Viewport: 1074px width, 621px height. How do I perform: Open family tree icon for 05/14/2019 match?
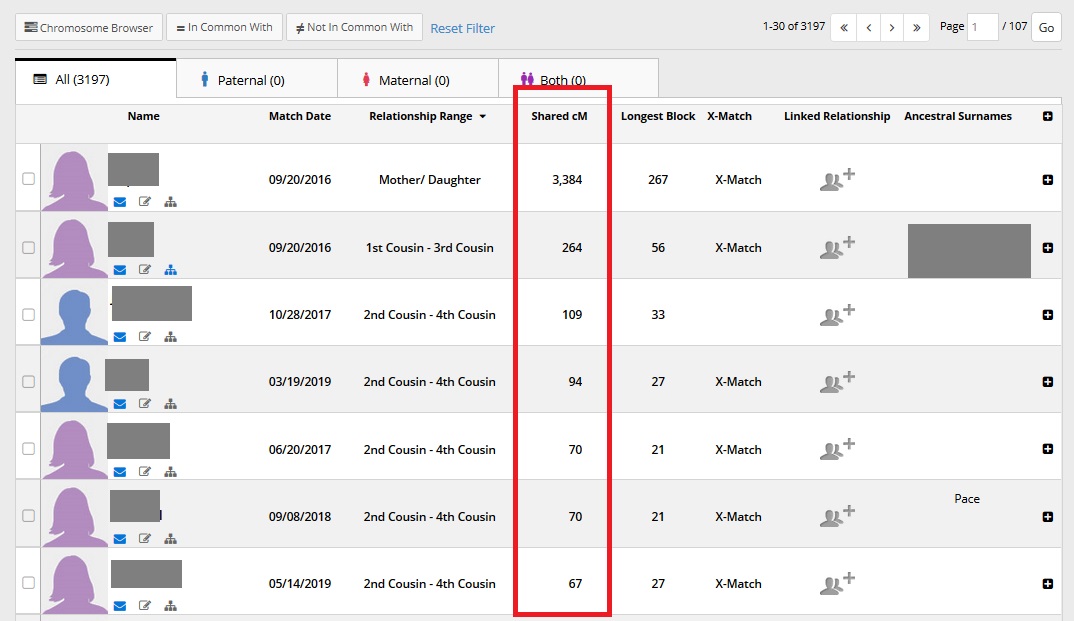[170, 606]
